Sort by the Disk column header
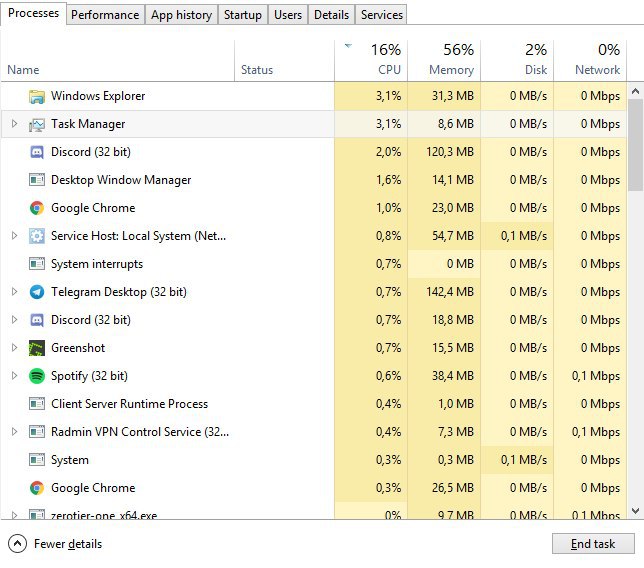Image resolution: width=644 pixels, height=568 pixels. 517,60
